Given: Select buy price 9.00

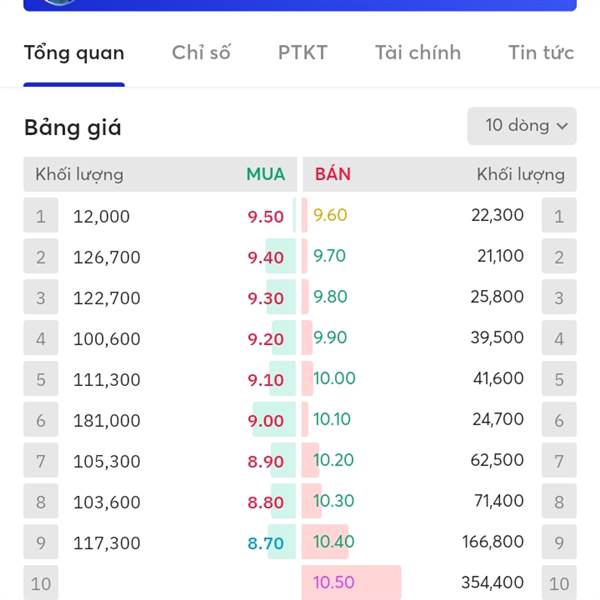Looking at the screenshot, I should (266, 421).
